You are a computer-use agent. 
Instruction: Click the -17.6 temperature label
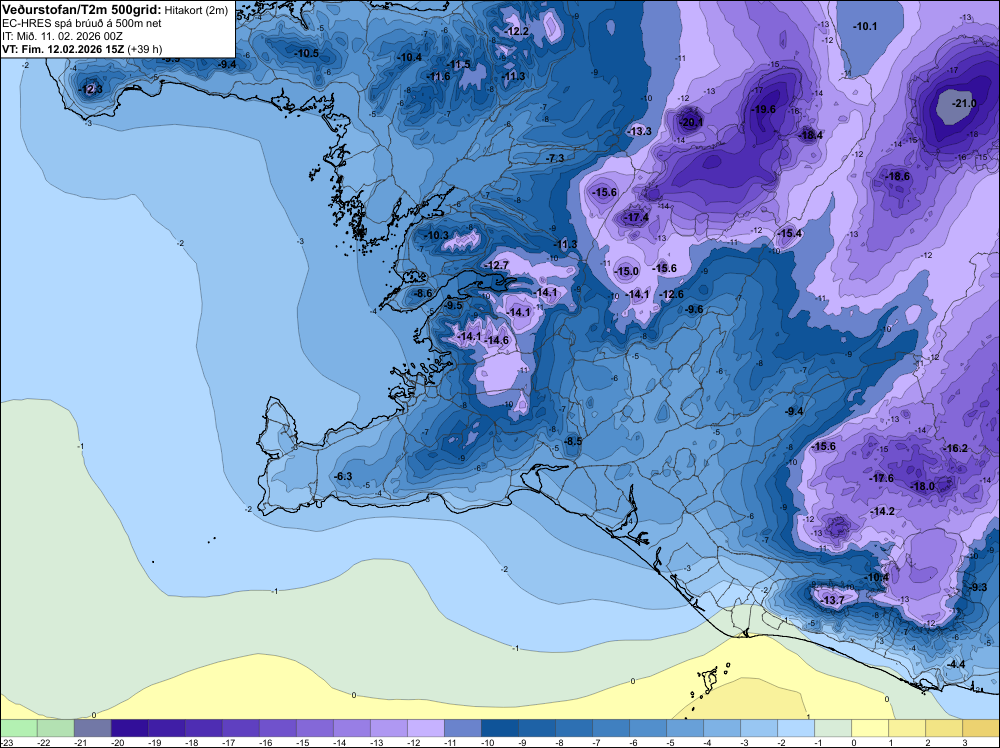[882, 478]
